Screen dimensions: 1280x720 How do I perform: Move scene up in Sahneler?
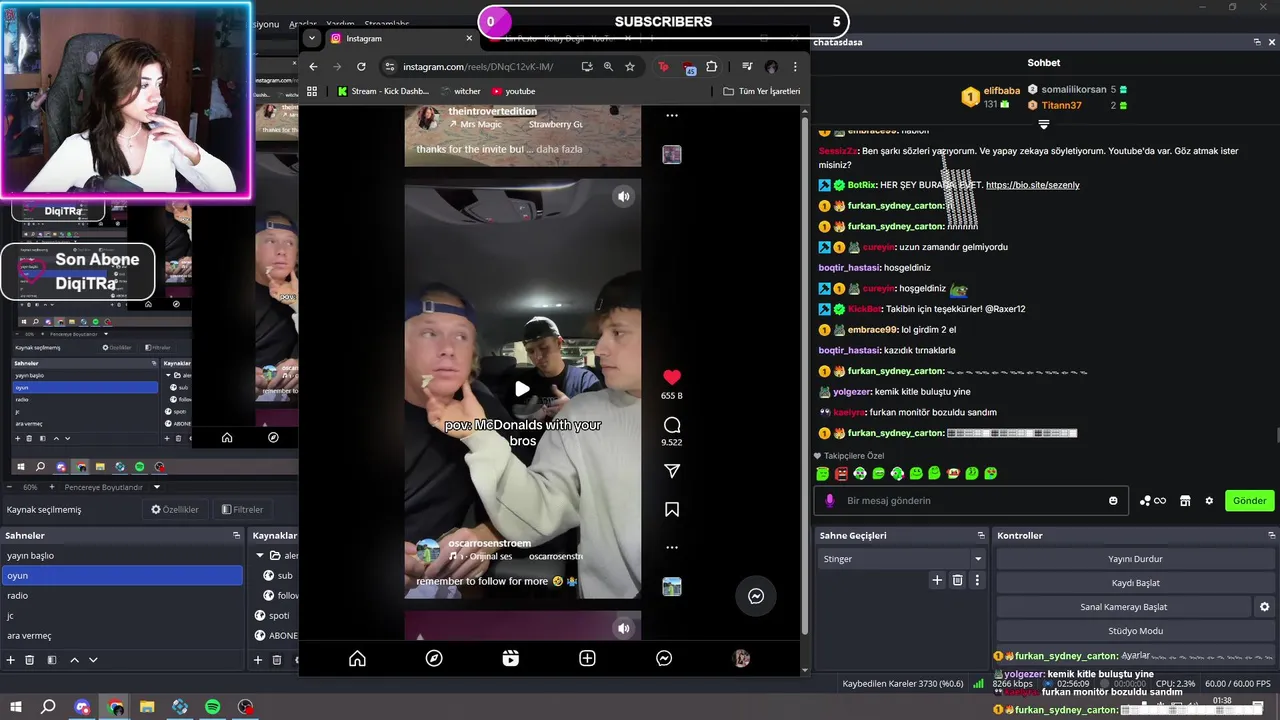tap(74, 660)
